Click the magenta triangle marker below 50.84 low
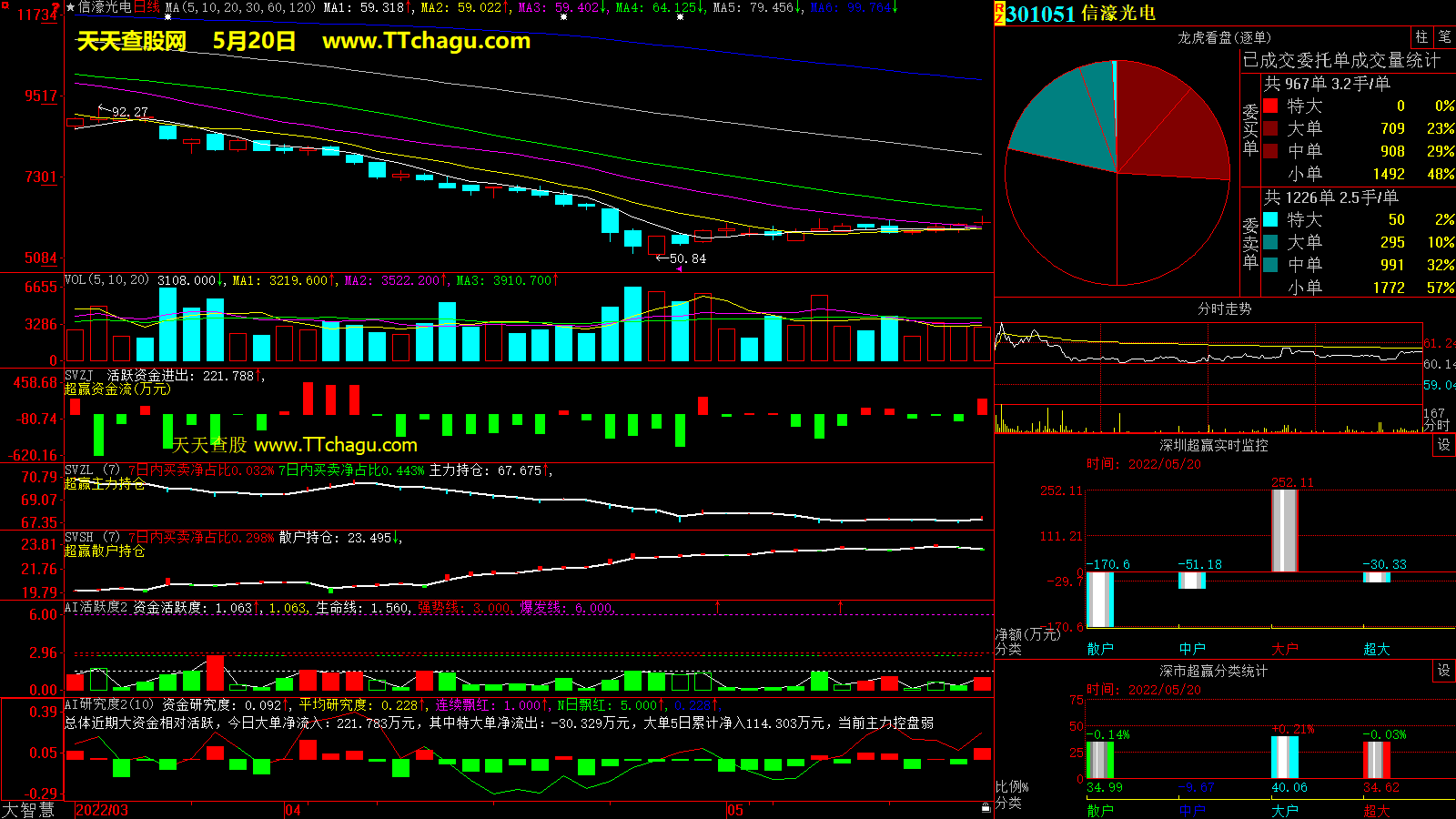This screenshot has height=819, width=1456. 679,269
